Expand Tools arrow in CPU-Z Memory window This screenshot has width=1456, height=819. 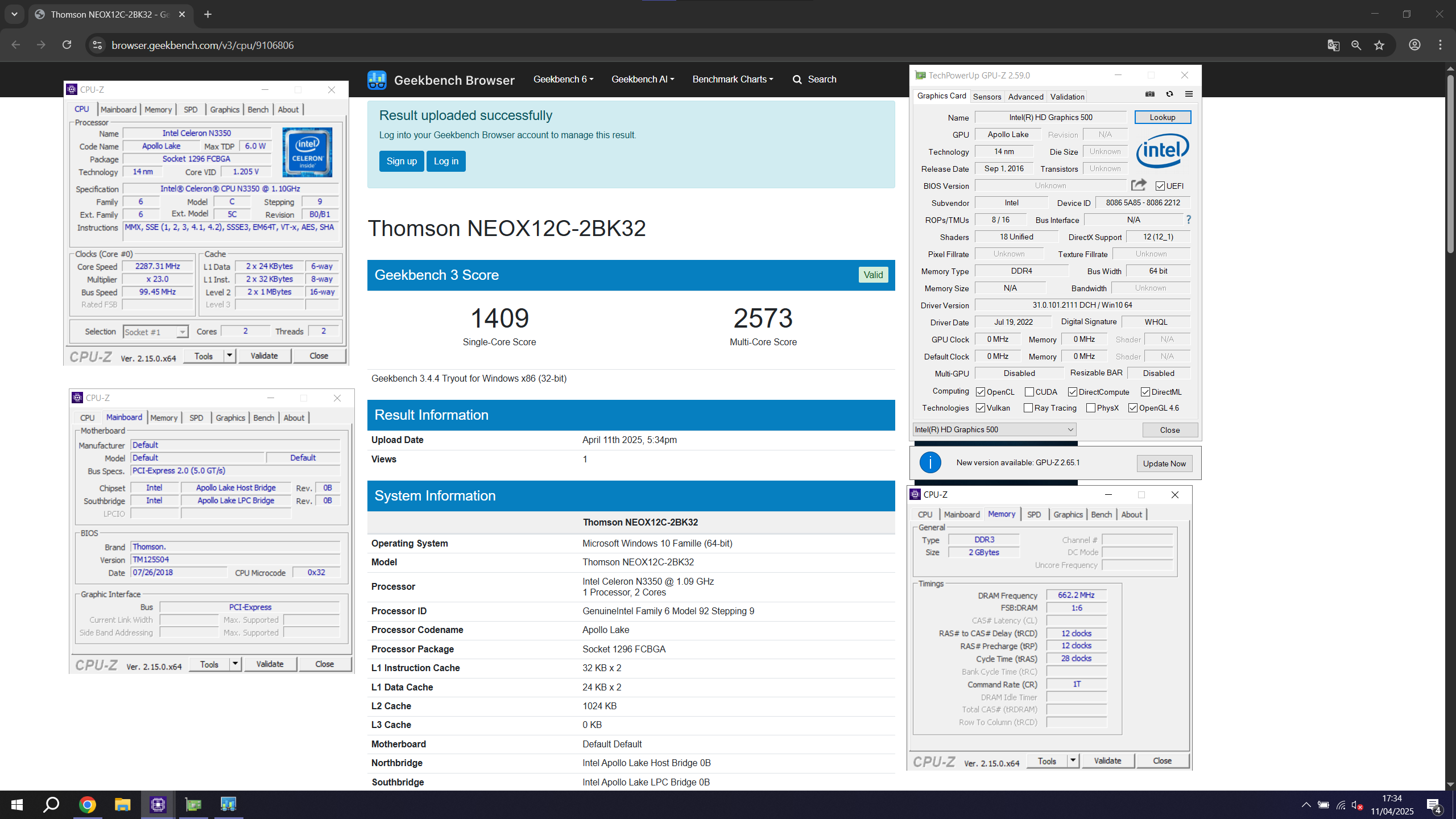point(1073,760)
